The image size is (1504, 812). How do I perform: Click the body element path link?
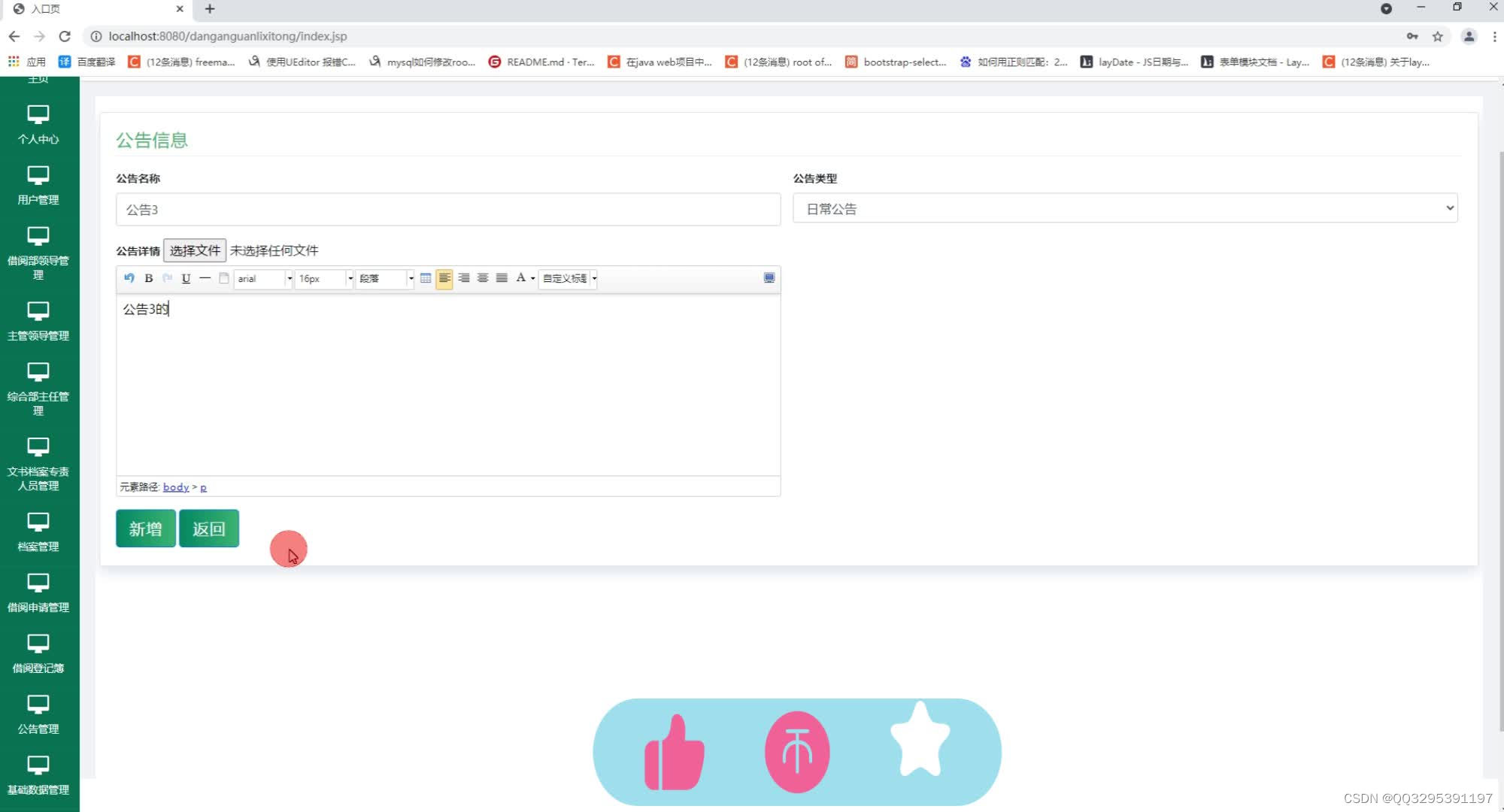tap(176, 487)
